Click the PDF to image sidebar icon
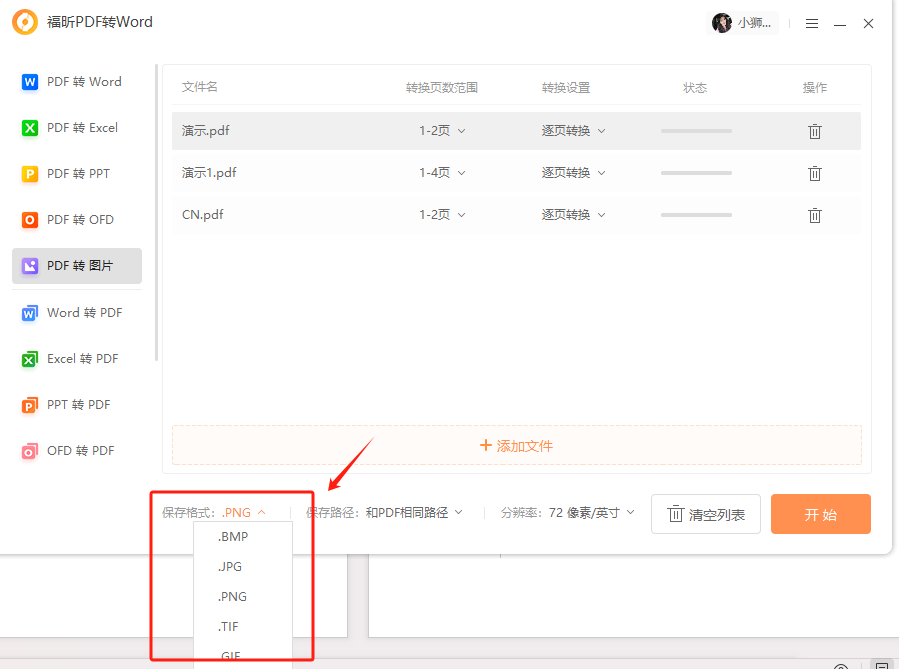 30,266
